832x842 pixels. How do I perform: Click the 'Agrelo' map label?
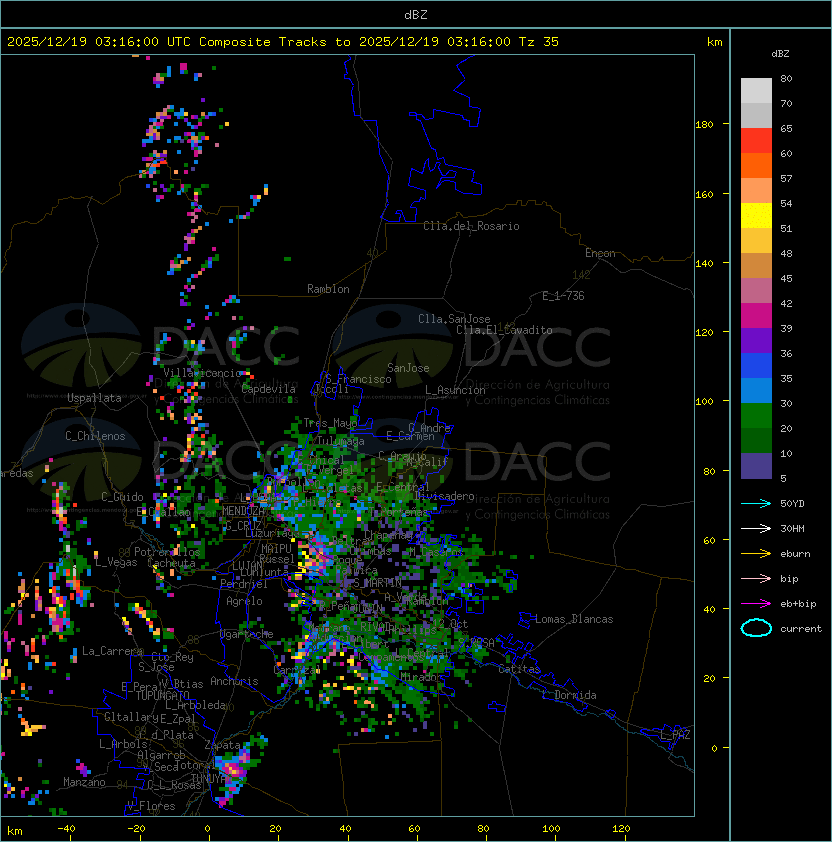(244, 601)
